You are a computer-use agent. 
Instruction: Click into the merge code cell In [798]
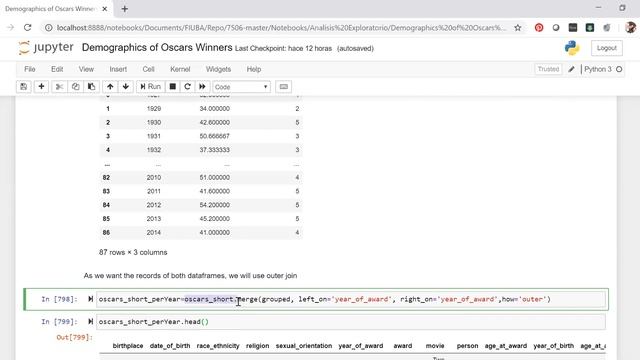[x=351, y=299]
